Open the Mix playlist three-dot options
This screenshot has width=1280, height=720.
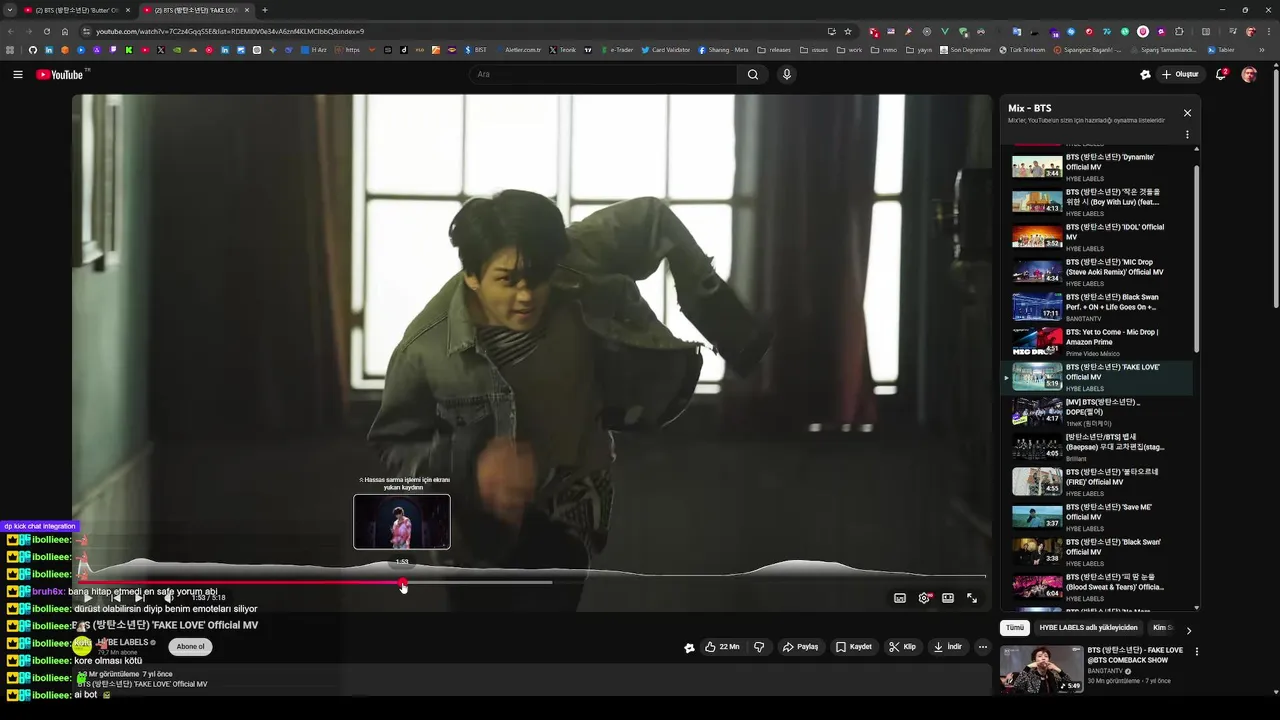tap(1187, 135)
